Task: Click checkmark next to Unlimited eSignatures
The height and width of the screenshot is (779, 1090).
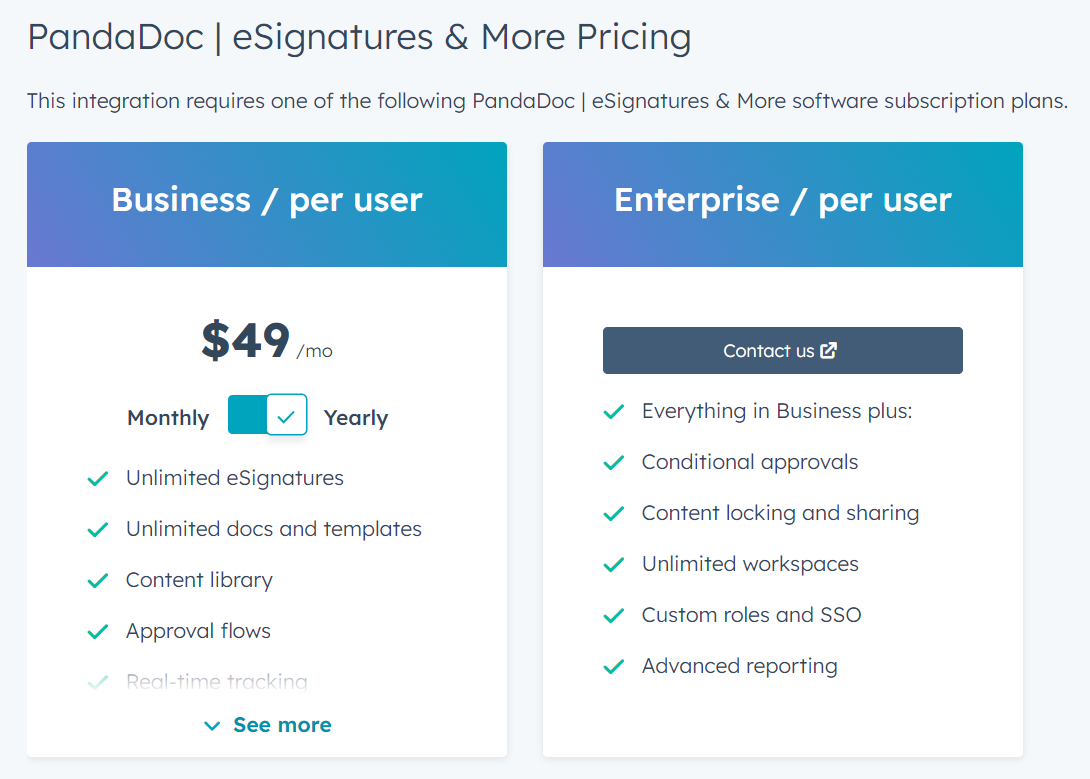Action: coord(98,479)
